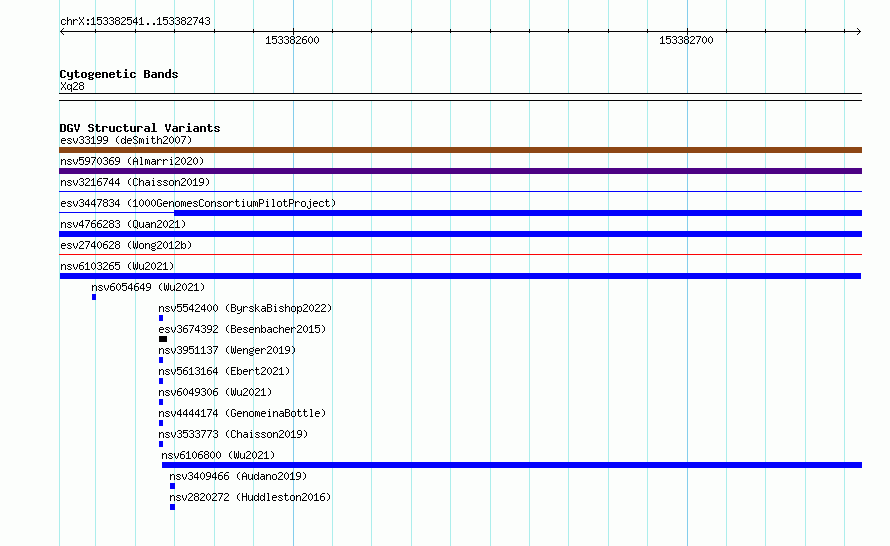Screen dimensions: 890x546
Task: Click small blue marker under nsv4444174
Action: [x=161, y=423]
